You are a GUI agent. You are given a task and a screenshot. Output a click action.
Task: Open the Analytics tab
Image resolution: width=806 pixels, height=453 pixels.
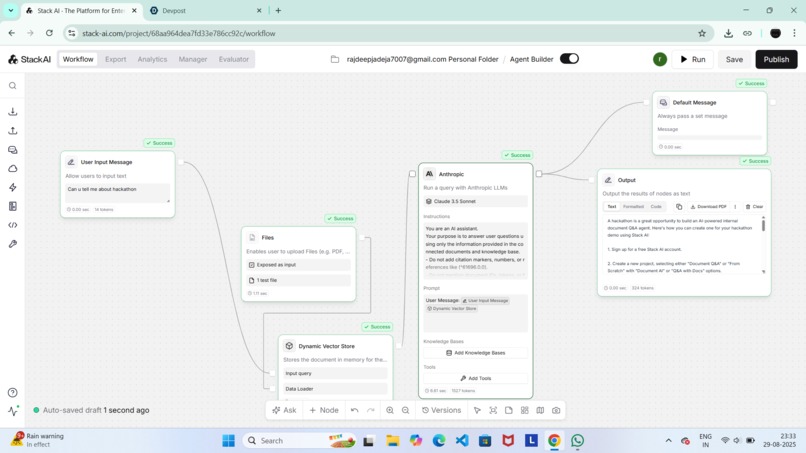click(x=152, y=59)
